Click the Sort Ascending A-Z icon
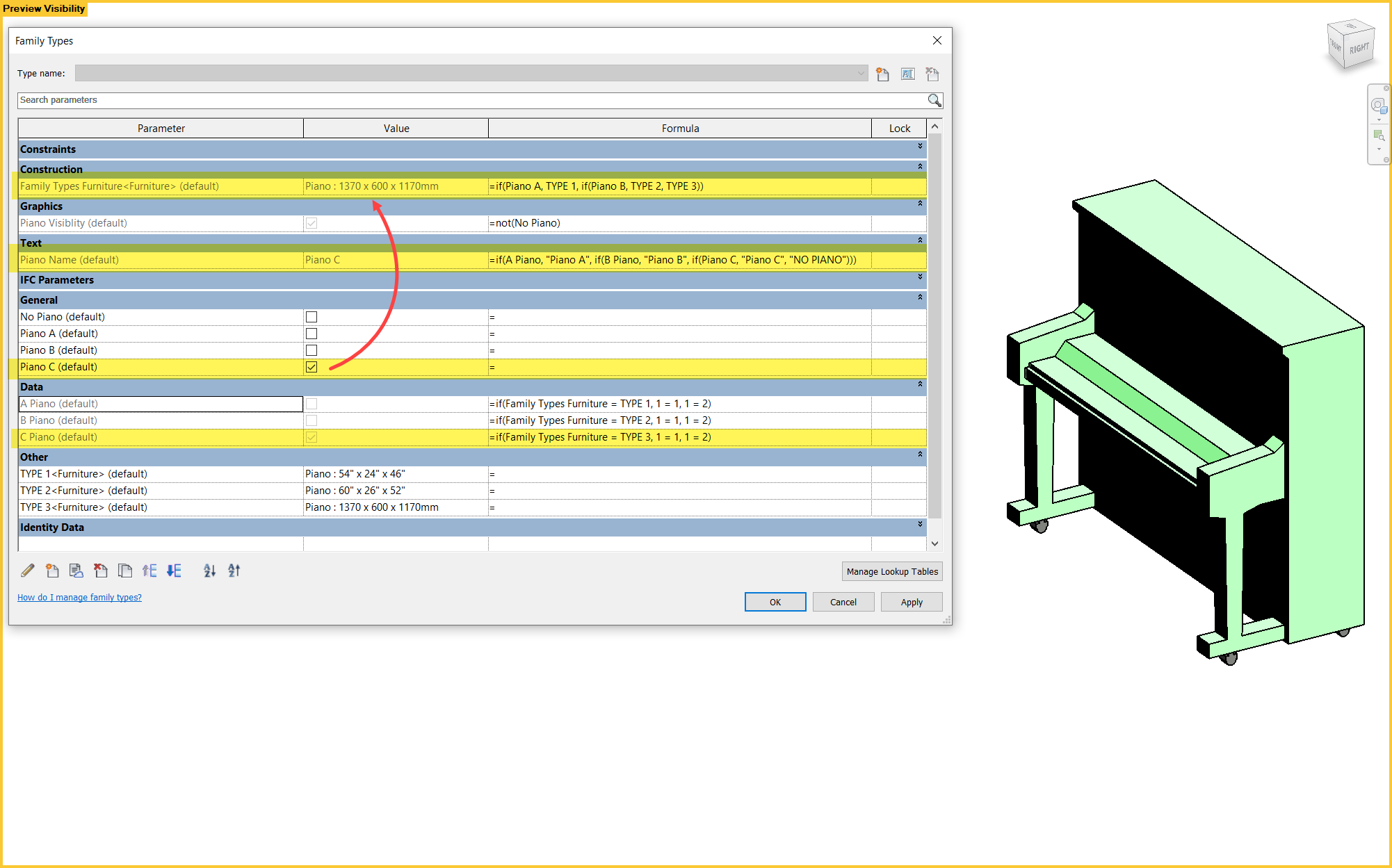1392x868 pixels. pos(210,571)
